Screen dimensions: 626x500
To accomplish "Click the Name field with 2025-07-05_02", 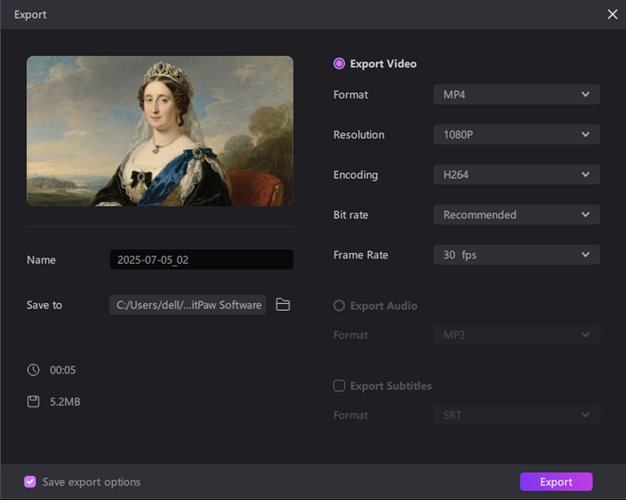I will [x=202, y=260].
